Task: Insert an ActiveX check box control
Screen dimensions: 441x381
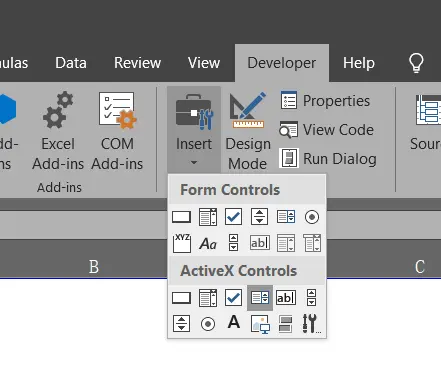Action: click(234, 298)
